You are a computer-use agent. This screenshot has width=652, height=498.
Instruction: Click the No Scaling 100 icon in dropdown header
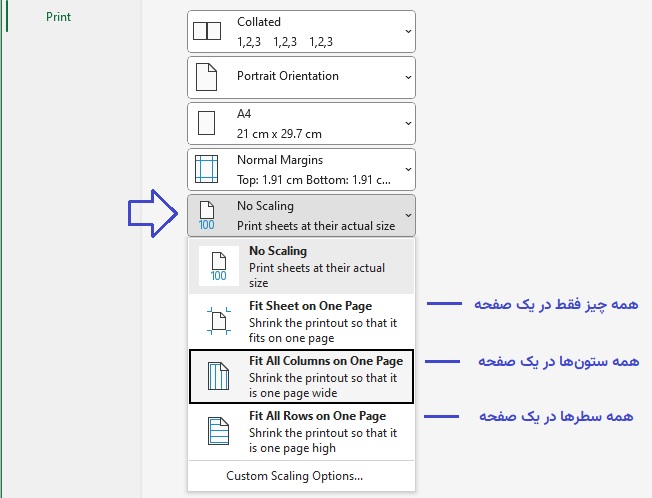pyautogui.click(x=207, y=215)
